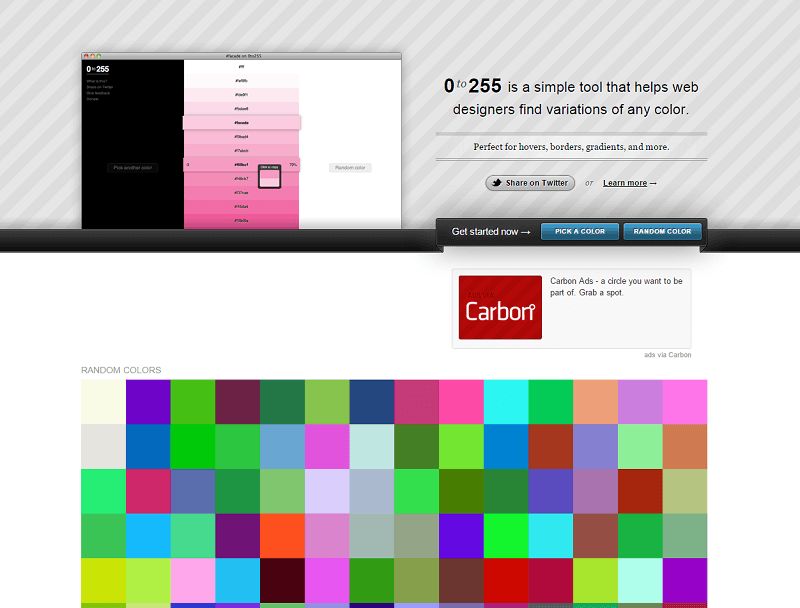Image resolution: width=800 pixels, height=608 pixels.
Task: Click the Share on Twitter button
Action: point(530,182)
